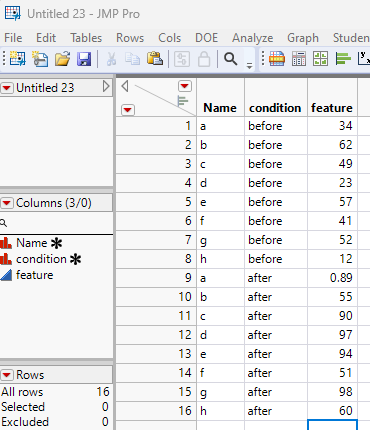Image resolution: width=370 pixels, height=430 pixels.
Task: Click the Save floppy disk icon
Action: 84,59
